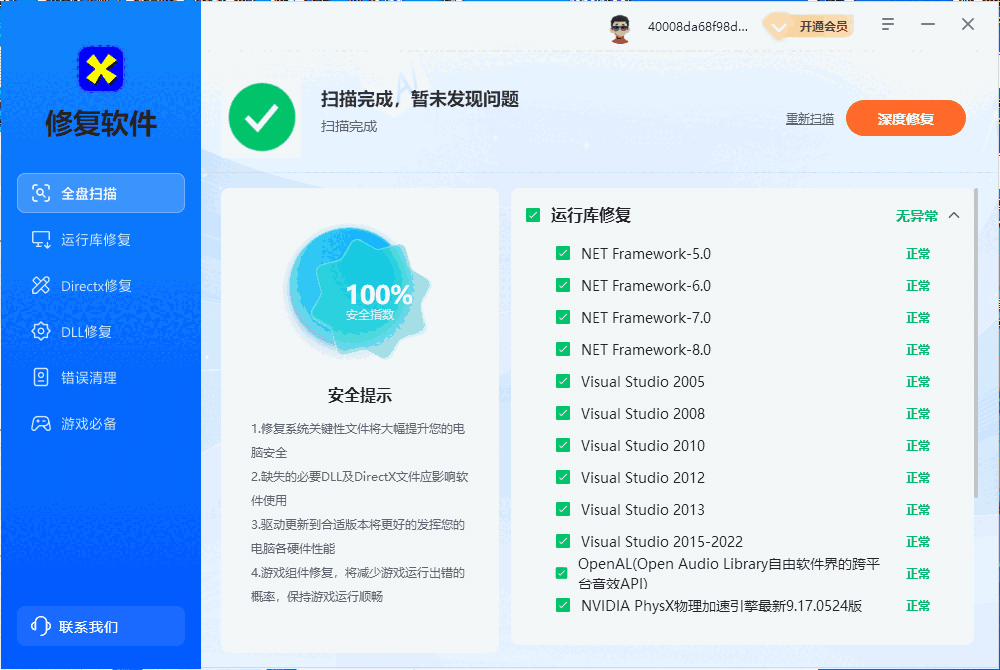Image resolution: width=1000 pixels, height=670 pixels.
Task: Click the 联系我们 headset icon
Action: click(x=40, y=625)
